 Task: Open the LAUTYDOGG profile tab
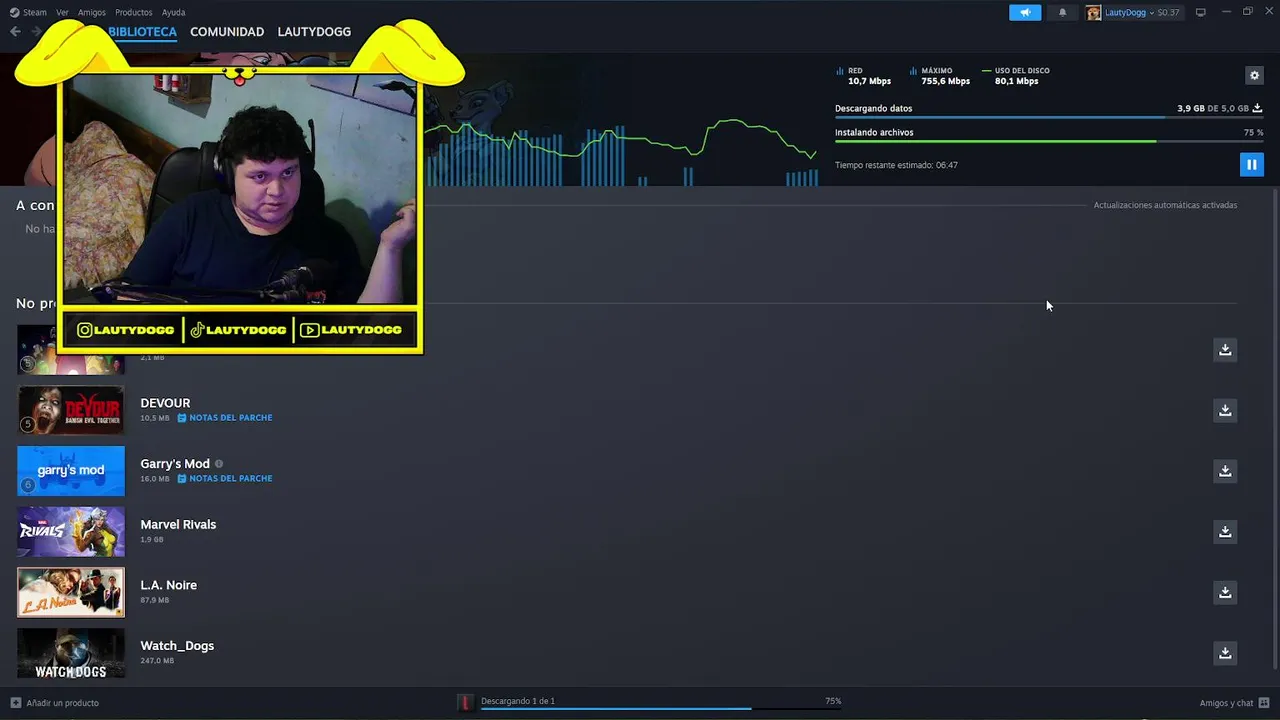(314, 32)
